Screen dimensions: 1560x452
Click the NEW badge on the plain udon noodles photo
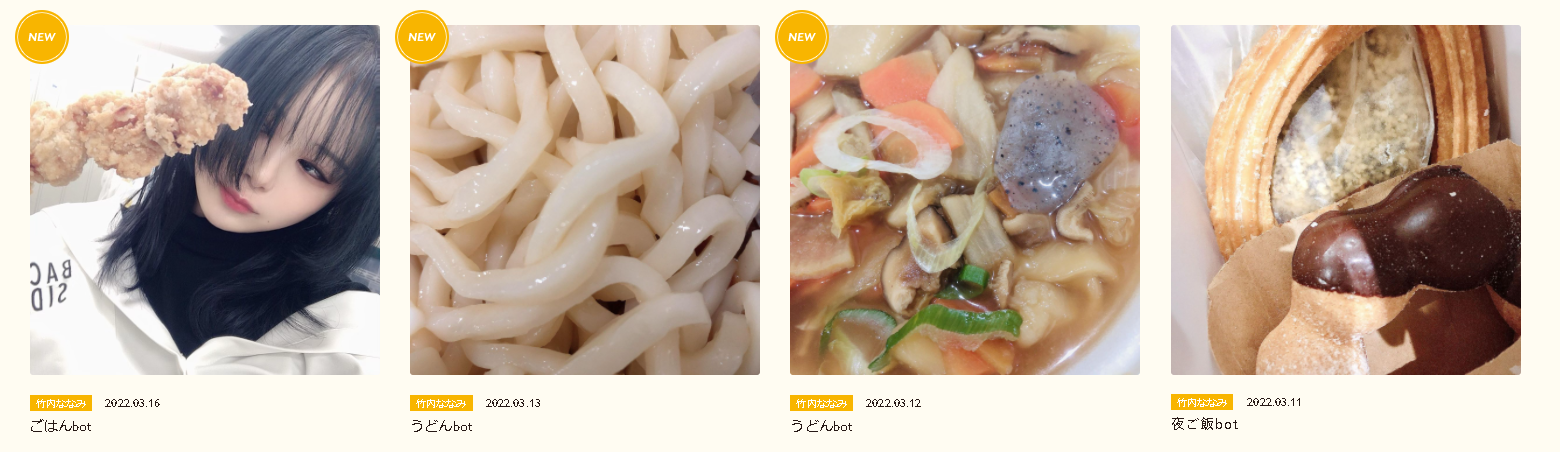pos(422,37)
